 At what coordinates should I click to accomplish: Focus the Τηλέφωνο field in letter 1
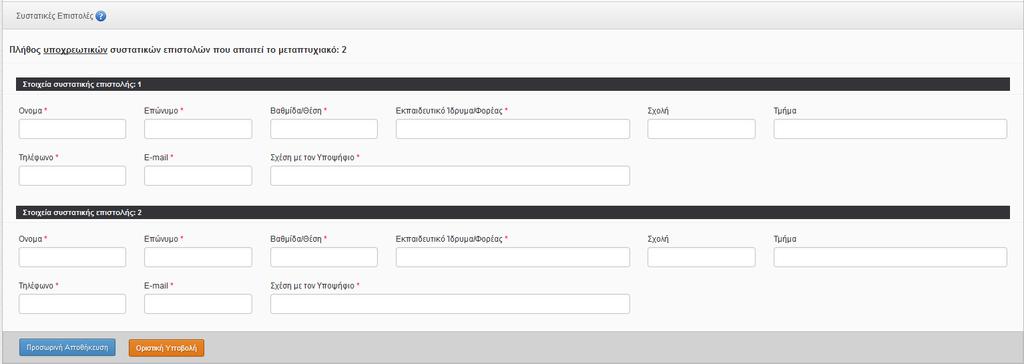pos(72,176)
